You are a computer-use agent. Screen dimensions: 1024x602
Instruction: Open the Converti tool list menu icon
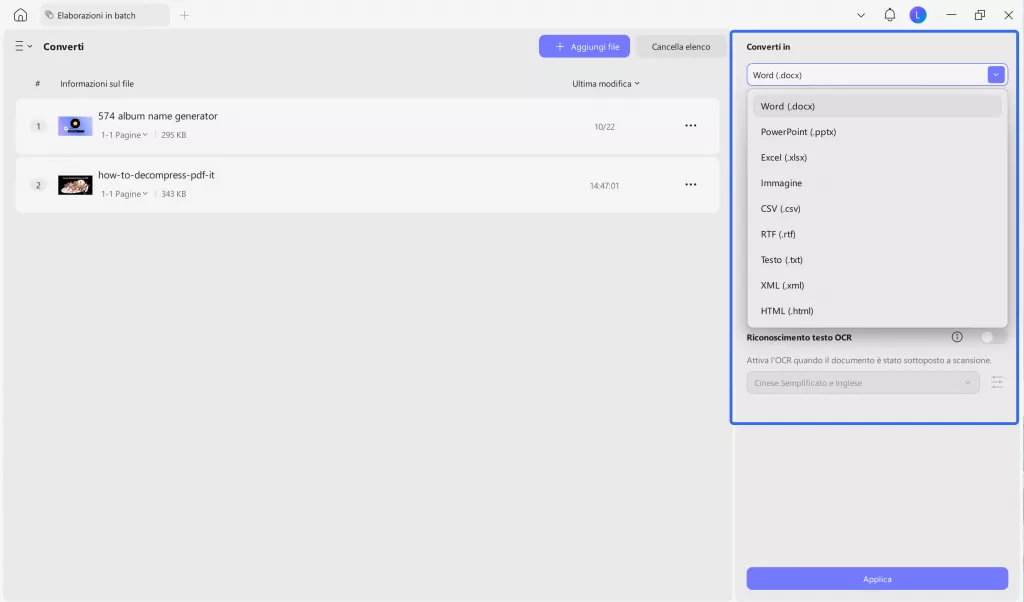(x=23, y=46)
